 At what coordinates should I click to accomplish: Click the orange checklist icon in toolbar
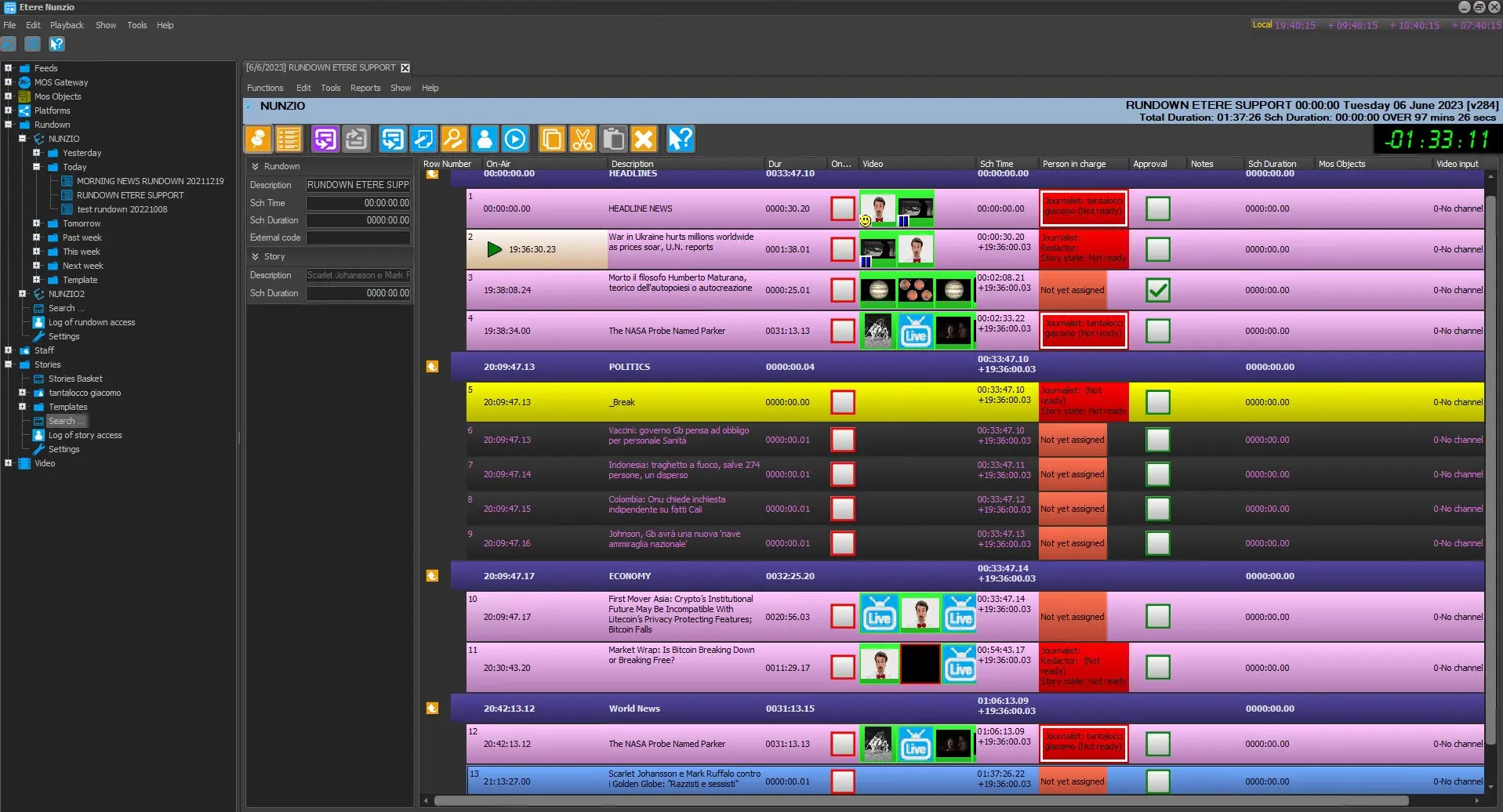(x=289, y=140)
